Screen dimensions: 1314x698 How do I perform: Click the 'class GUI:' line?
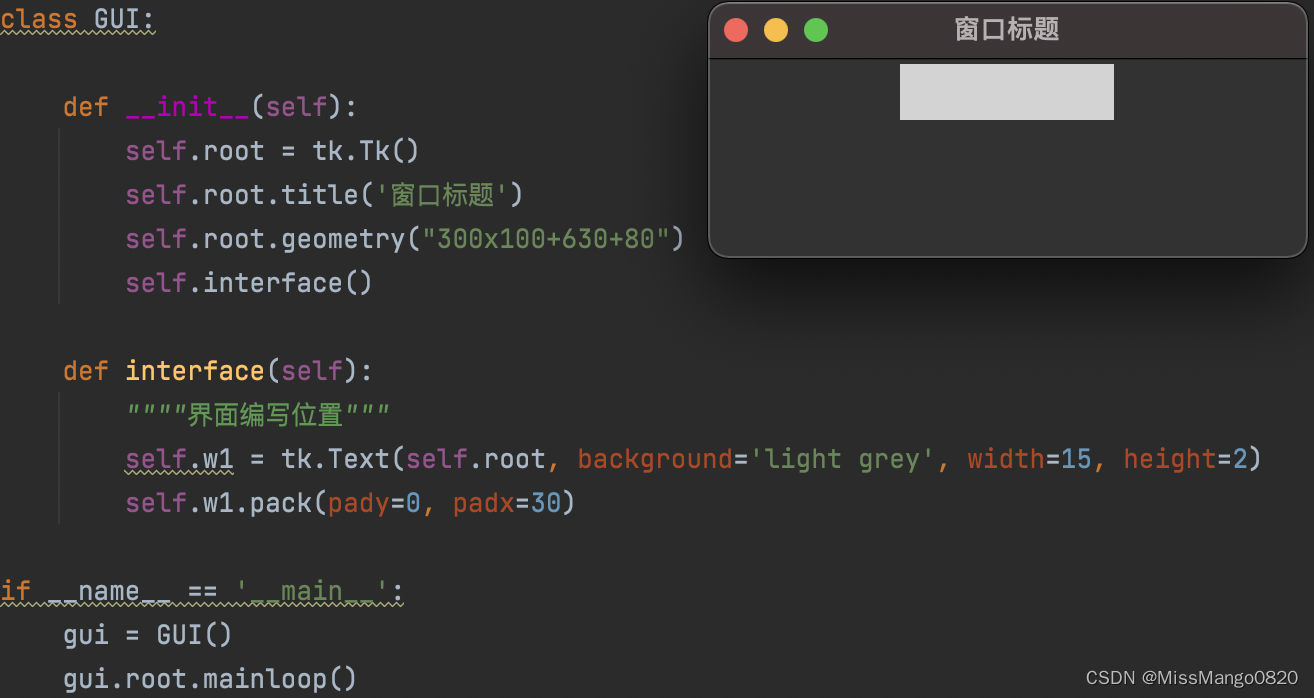click(x=78, y=18)
